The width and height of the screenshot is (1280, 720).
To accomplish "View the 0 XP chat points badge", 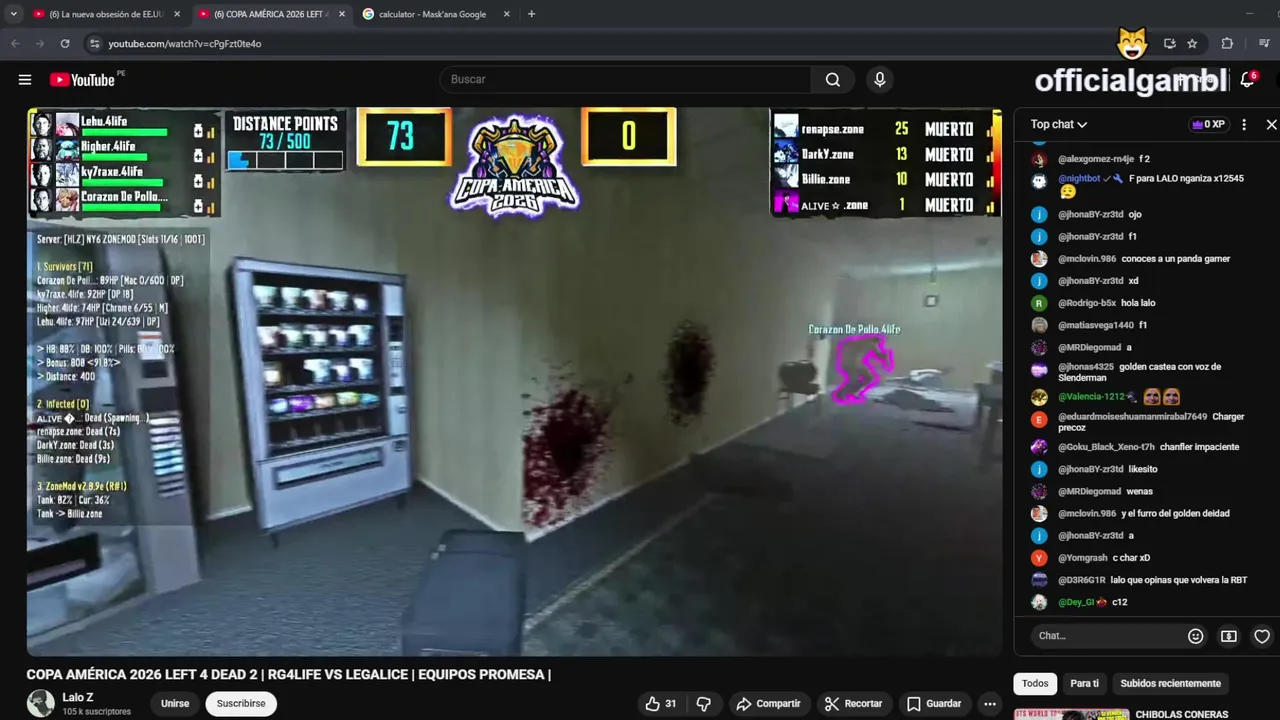I will pyautogui.click(x=1208, y=124).
